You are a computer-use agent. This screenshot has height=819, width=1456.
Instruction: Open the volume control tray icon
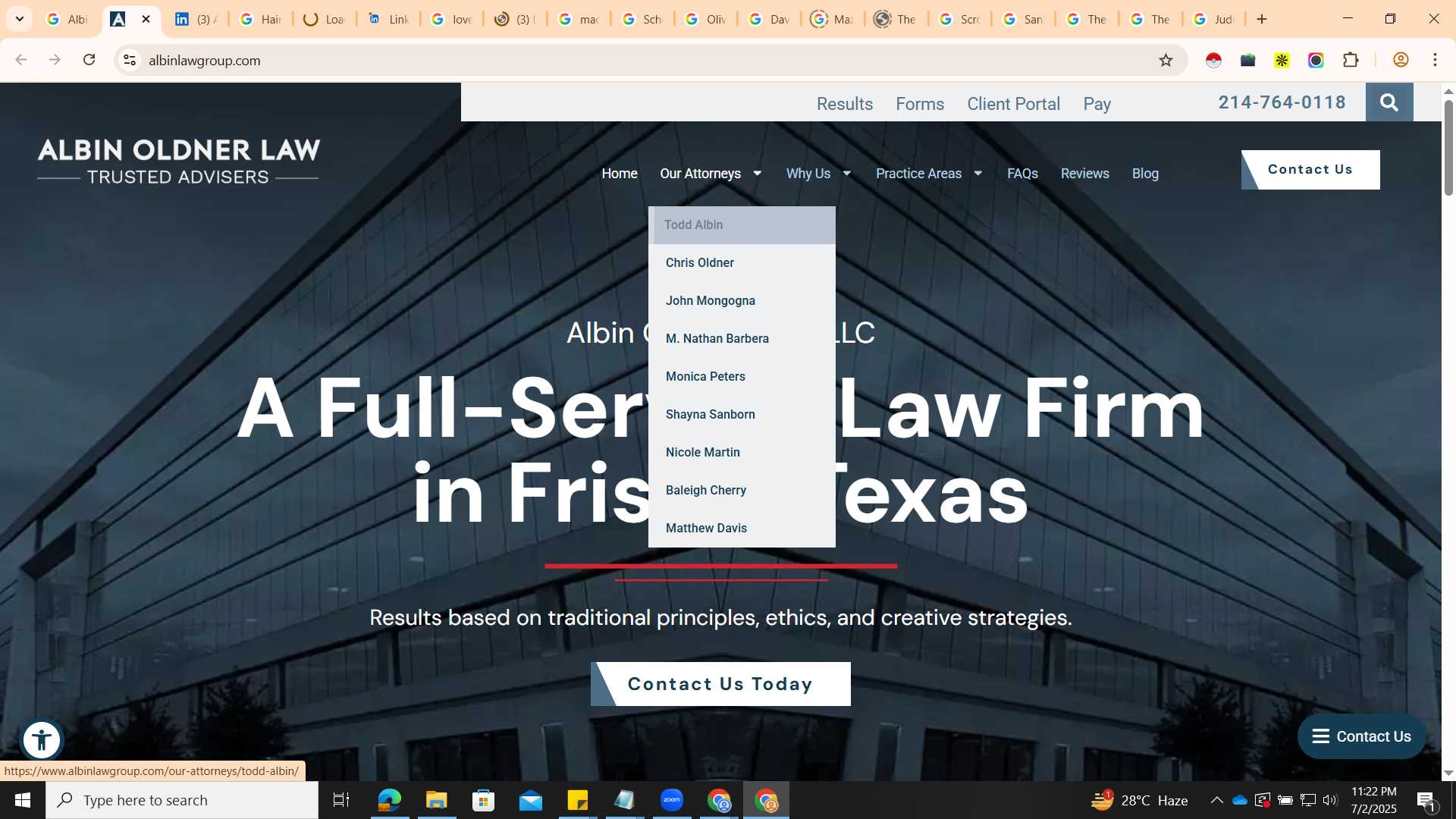pos(1330,800)
